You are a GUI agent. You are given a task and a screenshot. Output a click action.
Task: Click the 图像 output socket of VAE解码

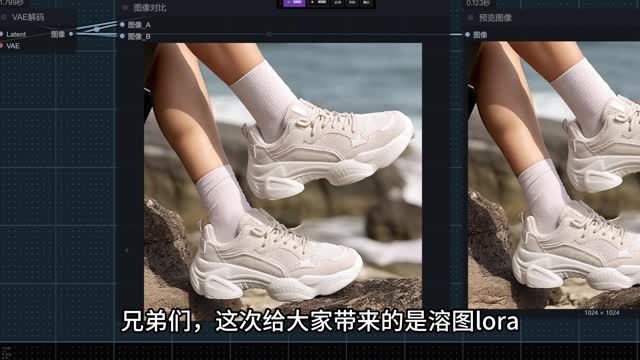coord(71,34)
